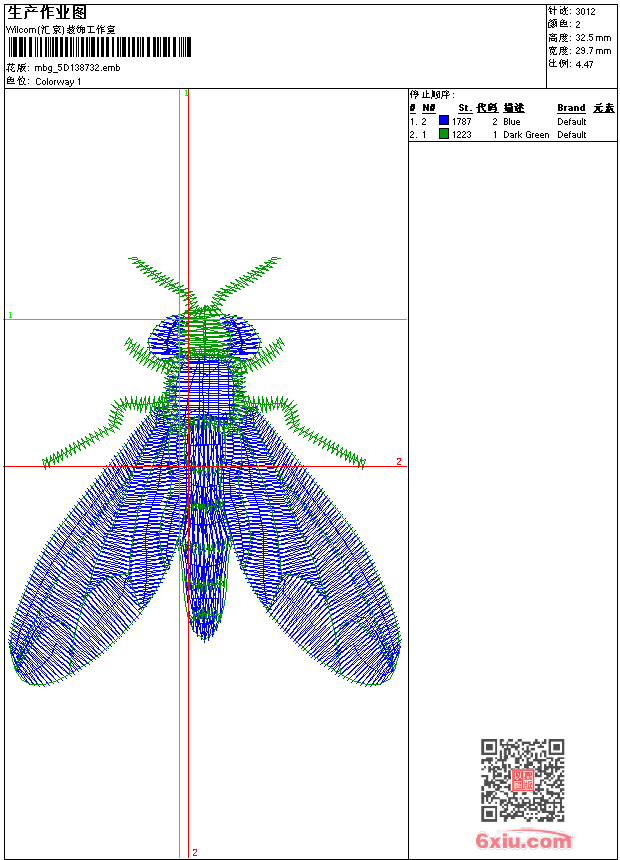This screenshot has width=620, height=860.
Task: Click the Colorway 1 label
Action: [58, 81]
